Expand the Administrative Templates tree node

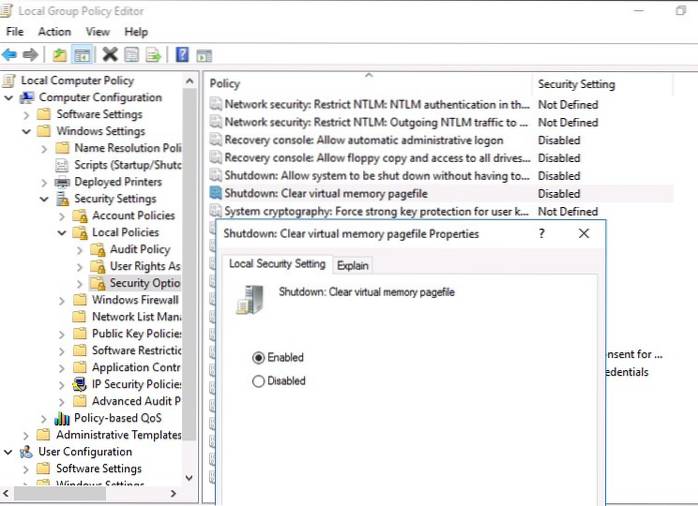[x=26, y=435]
